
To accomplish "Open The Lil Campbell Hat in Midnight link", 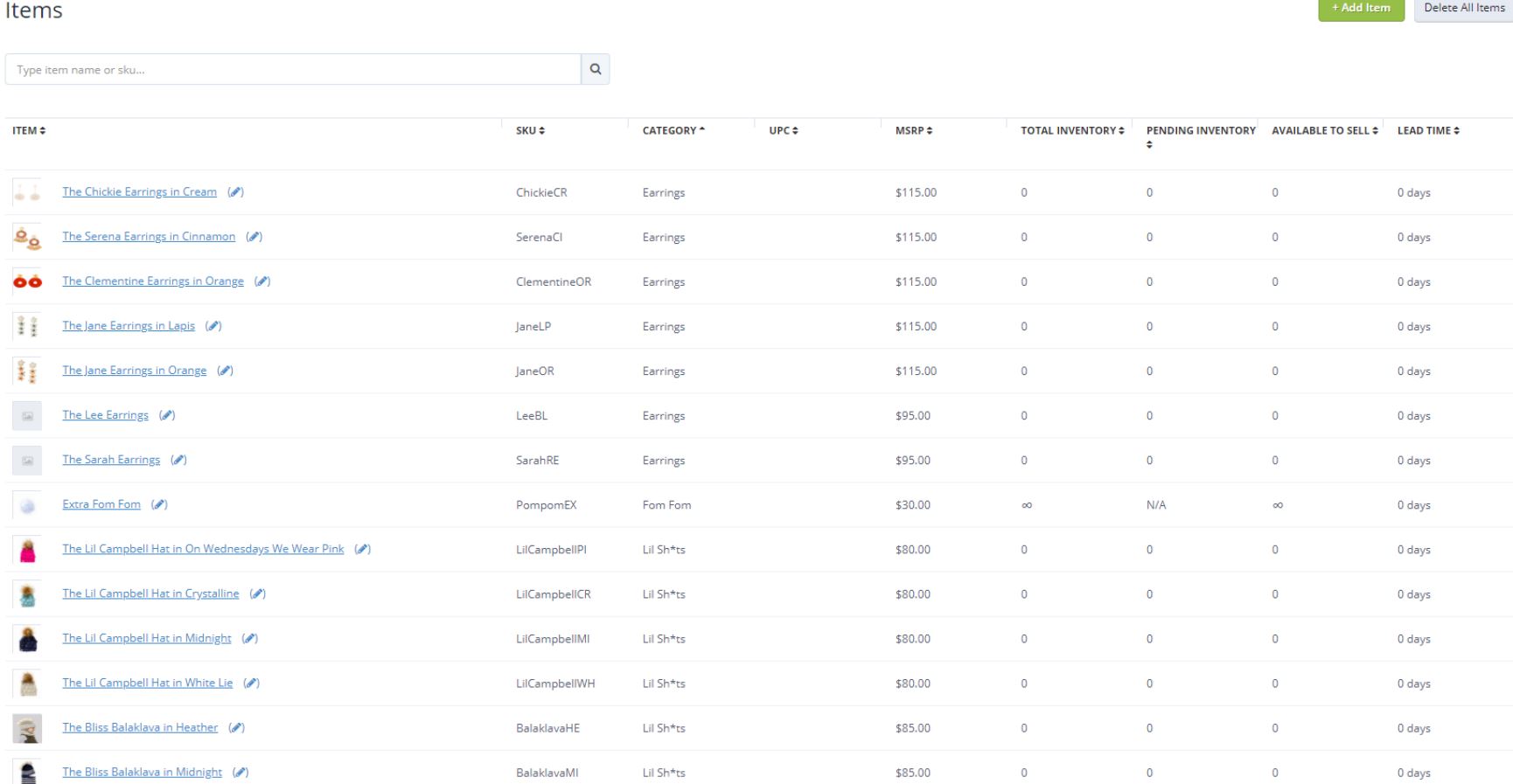I will tap(147, 637).
